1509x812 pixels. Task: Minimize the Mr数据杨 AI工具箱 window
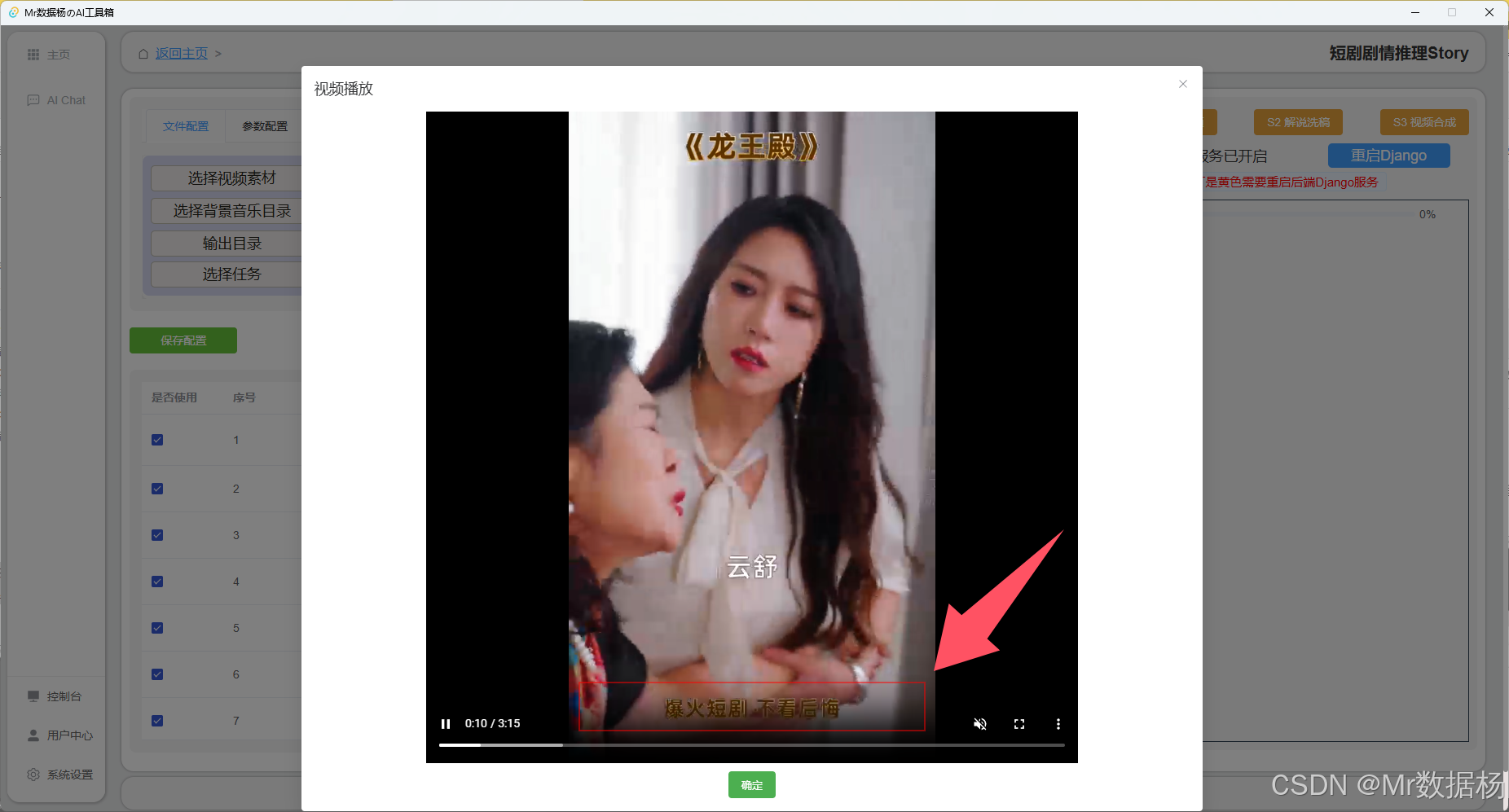pyautogui.click(x=1415, y=12)
